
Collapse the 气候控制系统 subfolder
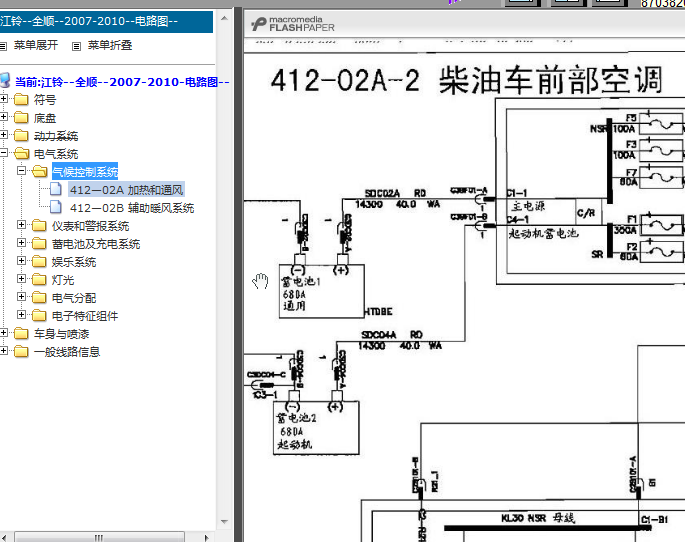click(21, 170)
